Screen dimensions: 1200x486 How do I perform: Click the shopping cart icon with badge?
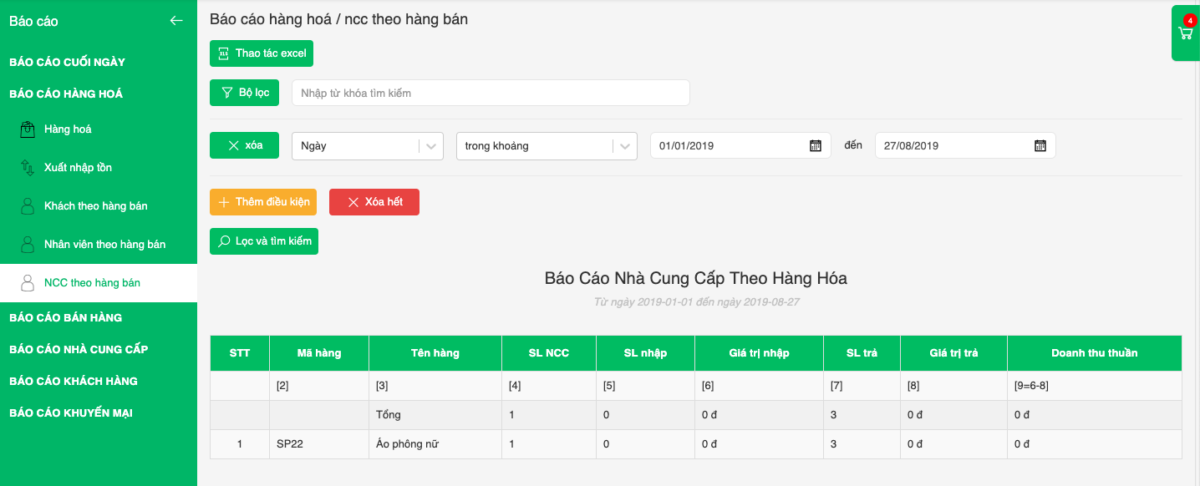[1186, 31]
